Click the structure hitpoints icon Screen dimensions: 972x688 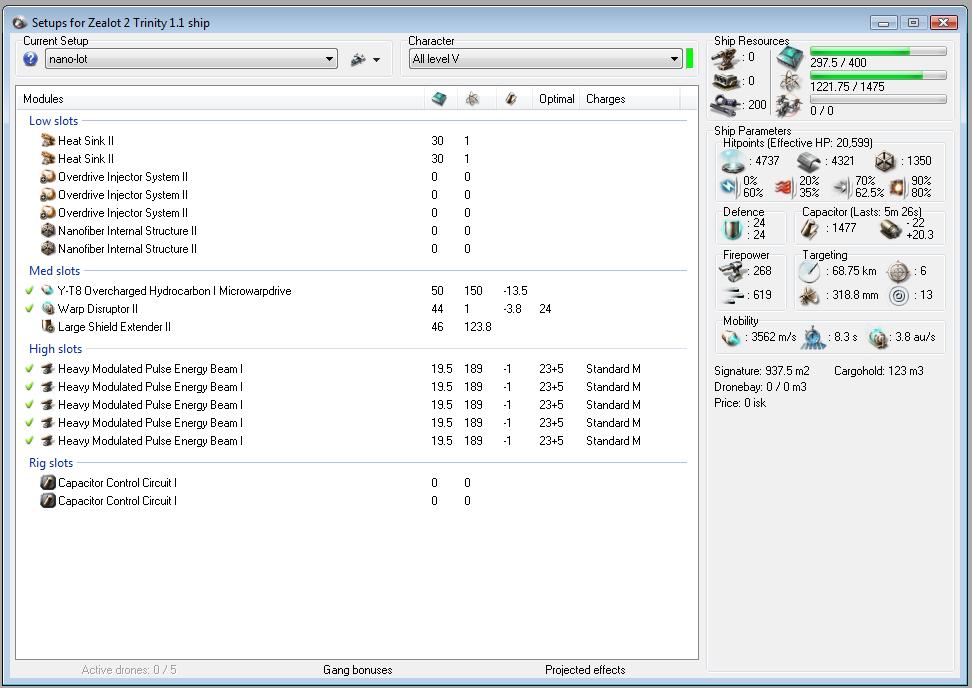point(885,162)
